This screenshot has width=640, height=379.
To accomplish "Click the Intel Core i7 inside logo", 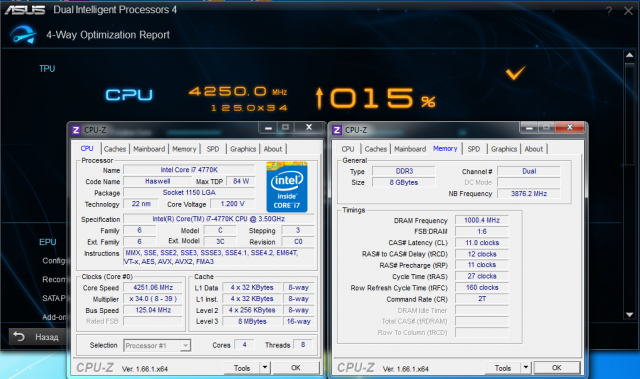I will click(x=287, y=187).
